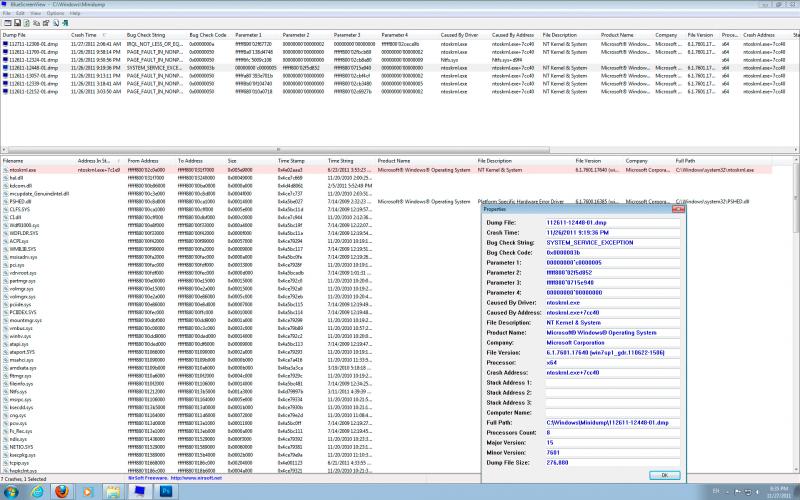Click the file icon beside tcpip.sys
This screenshot has height=500, width=800.
pos(6,463)
